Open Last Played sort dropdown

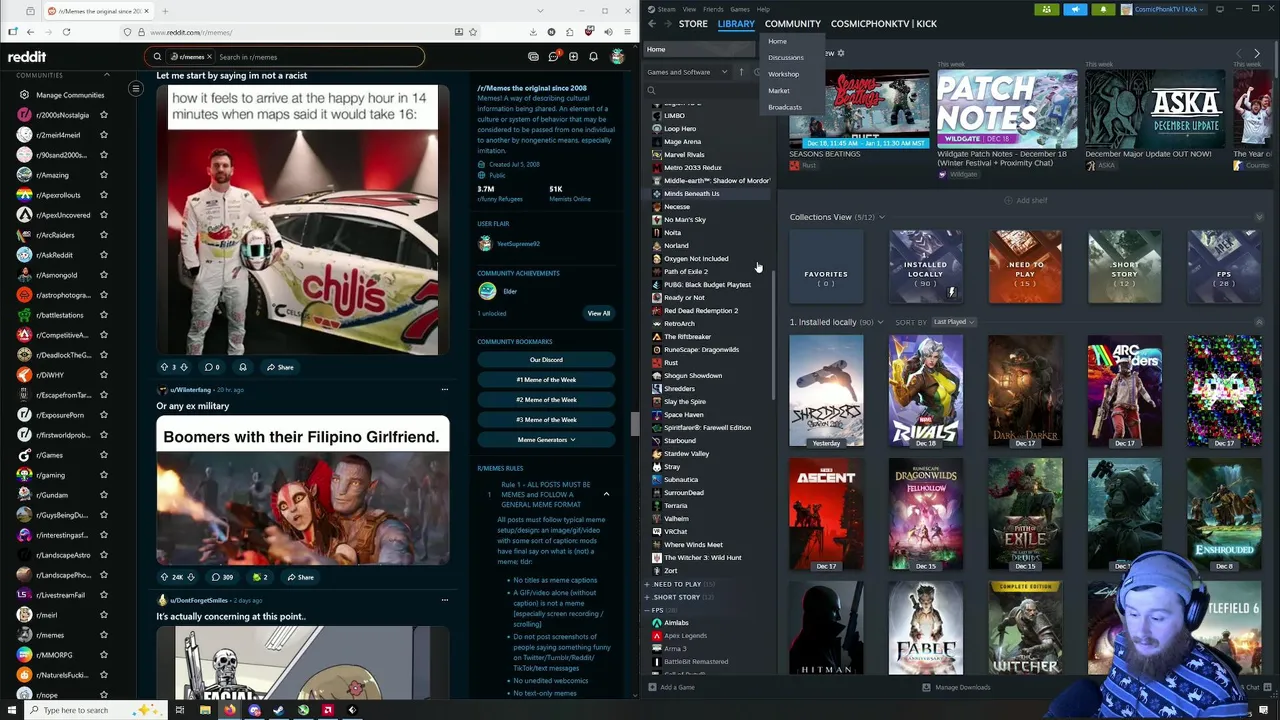[953, 322]
